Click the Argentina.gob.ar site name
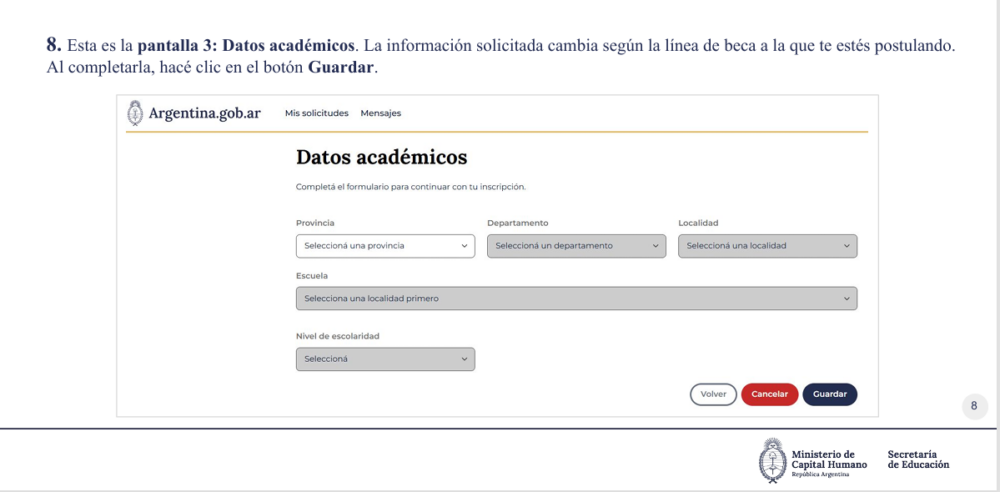 coord(204,113)
